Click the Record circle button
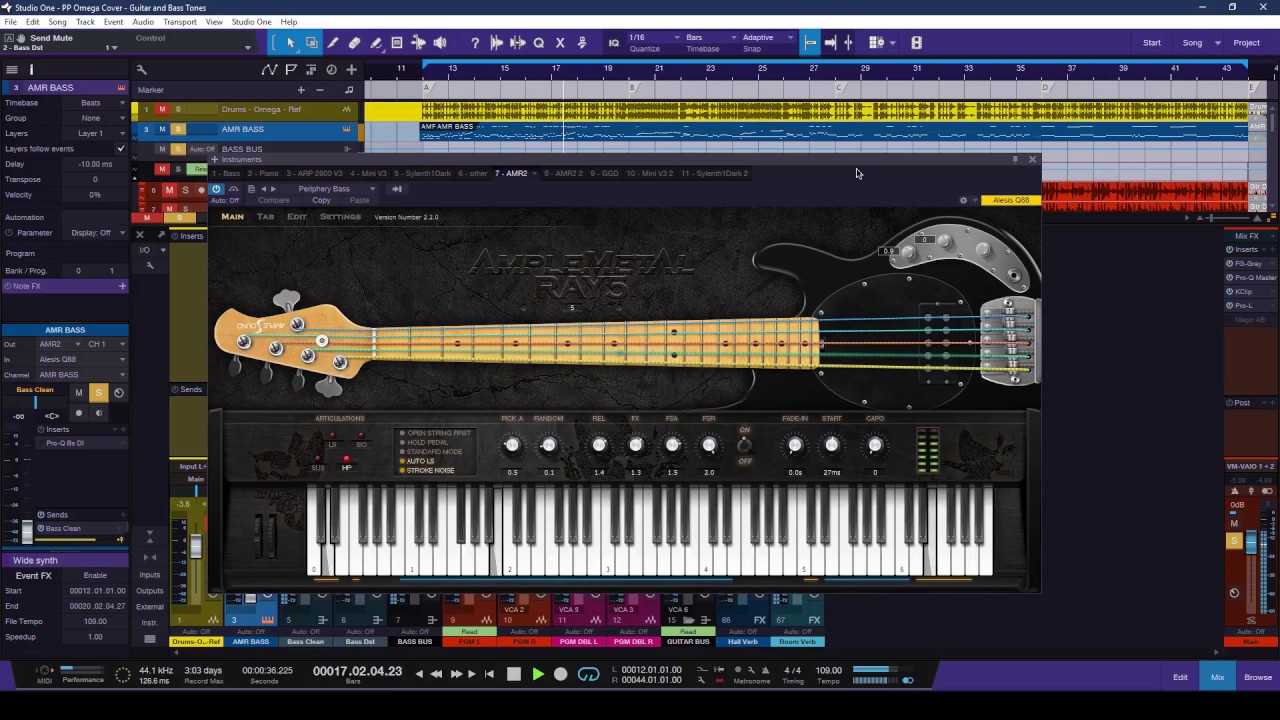This screenshot has width=1280, height=720. [x=560, y=674]
